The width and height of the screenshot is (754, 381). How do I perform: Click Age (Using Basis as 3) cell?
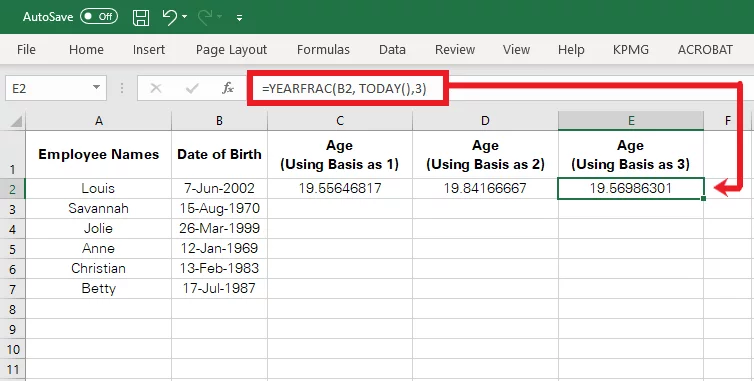[x=631, y=154]
